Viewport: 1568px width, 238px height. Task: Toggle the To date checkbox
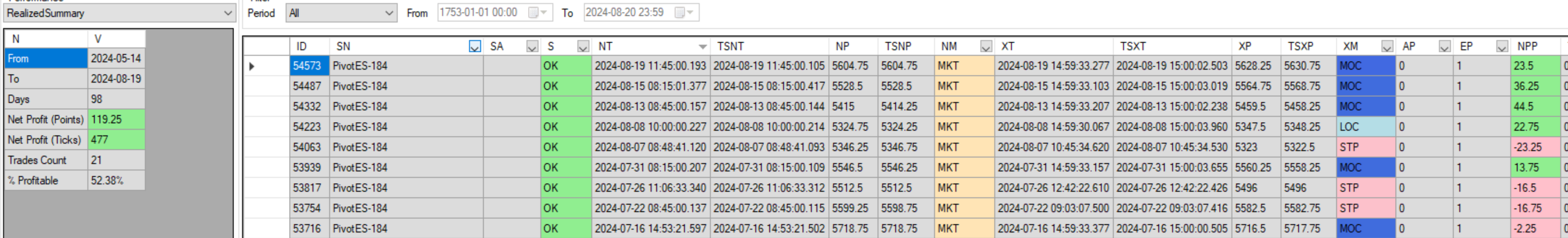coord(679,12)
